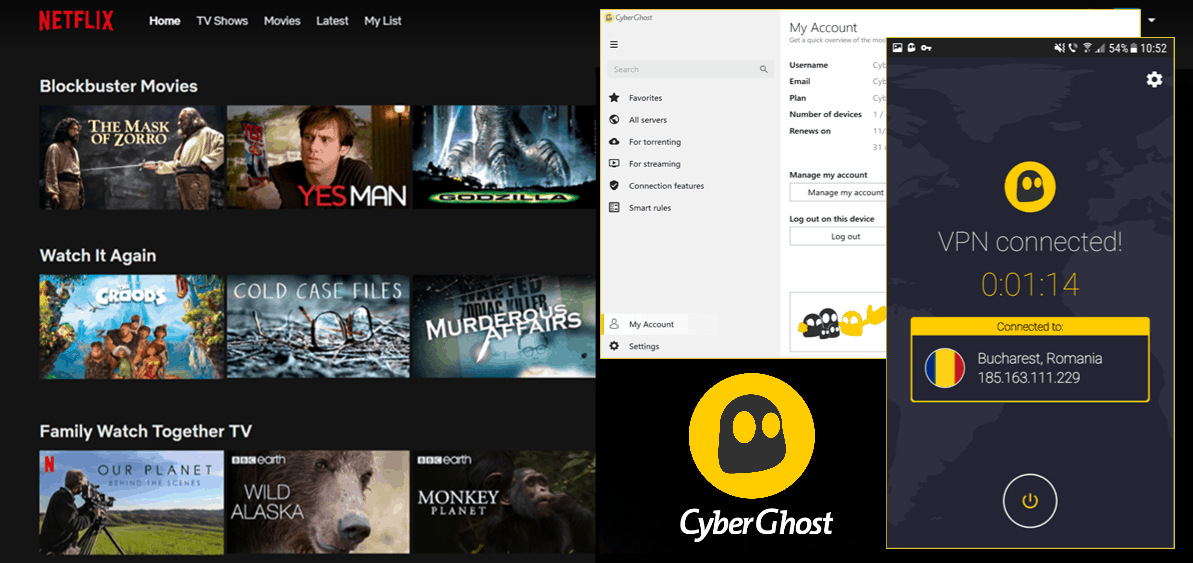Open the Movies section in Netflix
Image resolution: width=1193 pixels, height=563 pixels.
coord(282,21)
